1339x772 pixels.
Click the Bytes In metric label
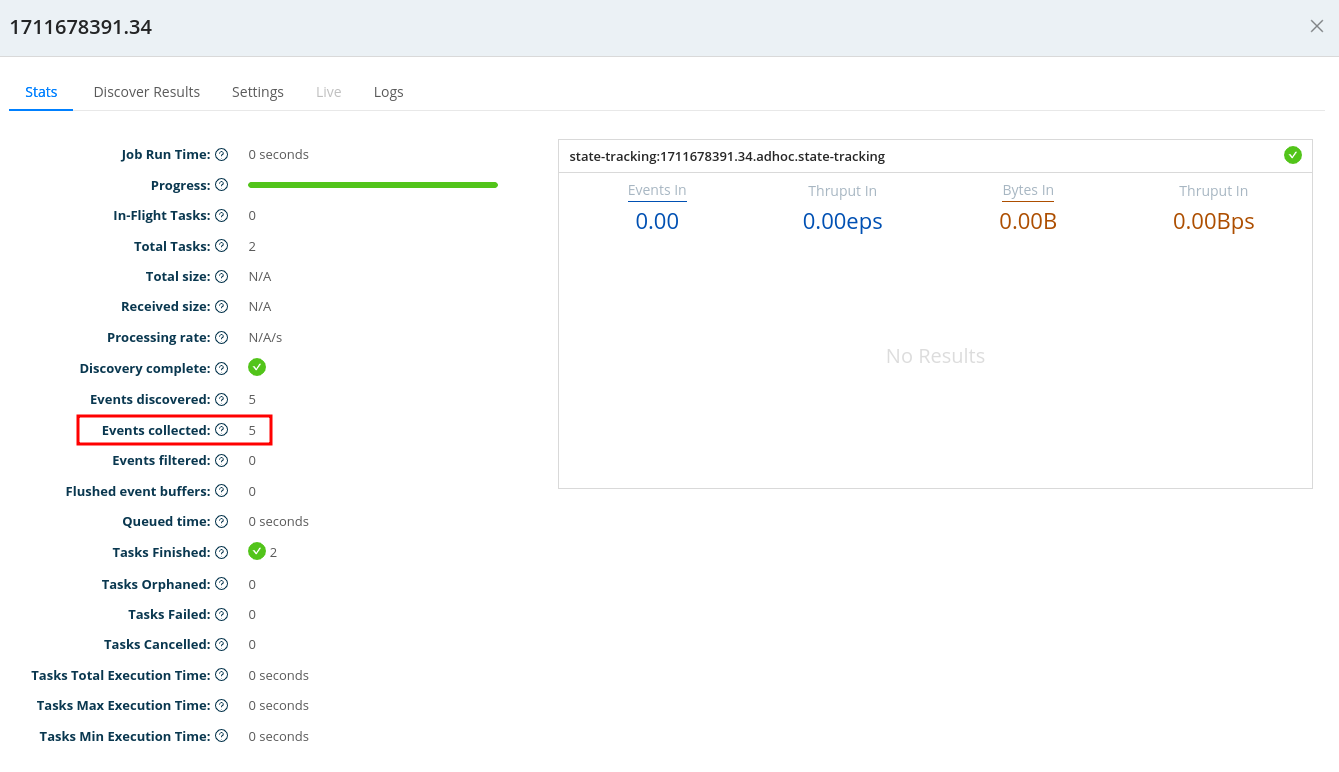[1027, 191]
